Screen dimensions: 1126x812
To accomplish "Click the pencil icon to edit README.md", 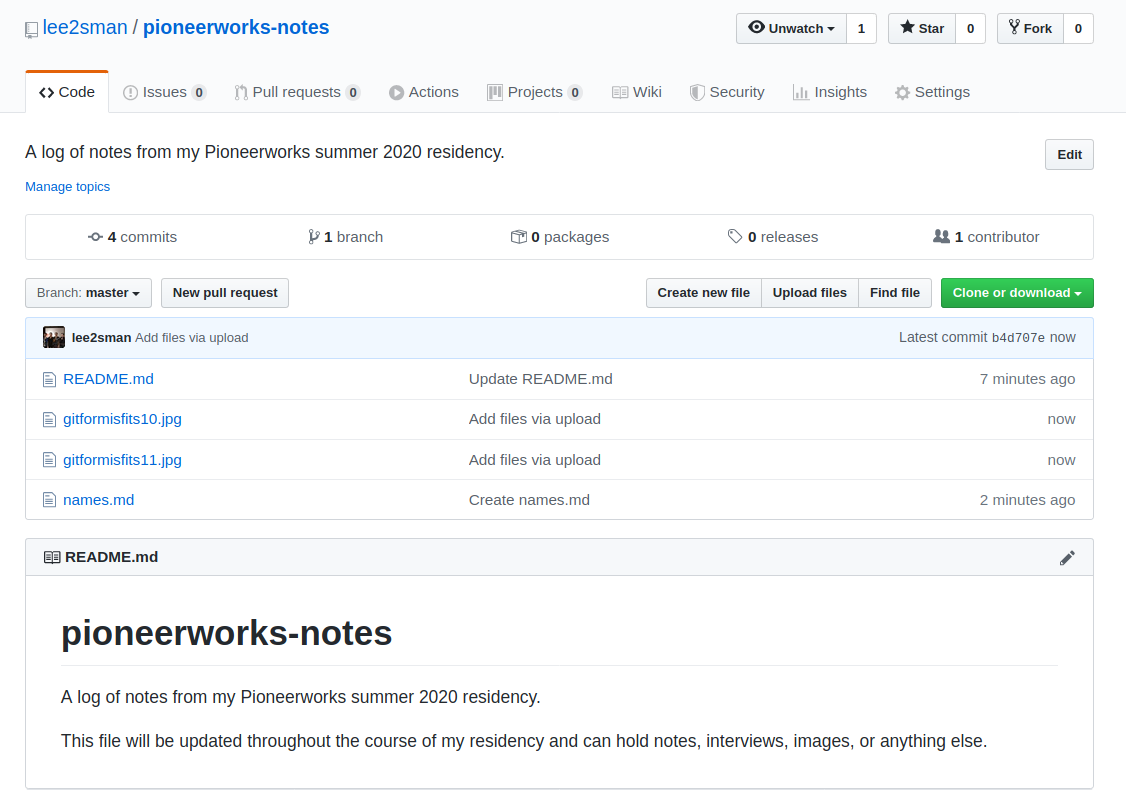I will (1067, 558).
